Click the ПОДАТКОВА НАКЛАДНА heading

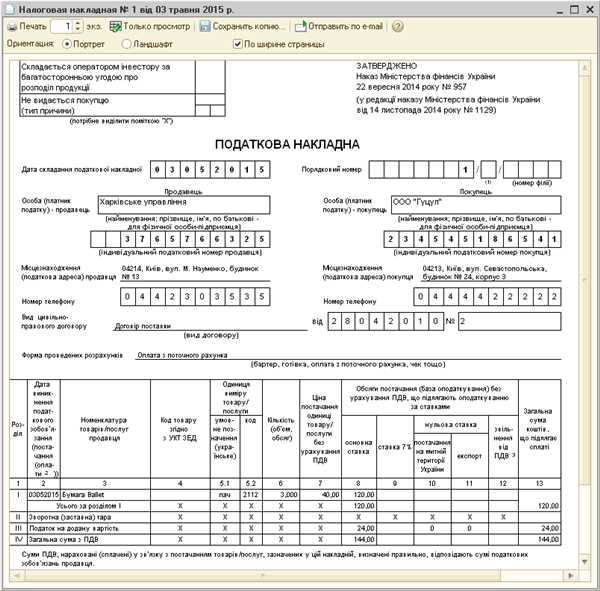coord(287,144)
